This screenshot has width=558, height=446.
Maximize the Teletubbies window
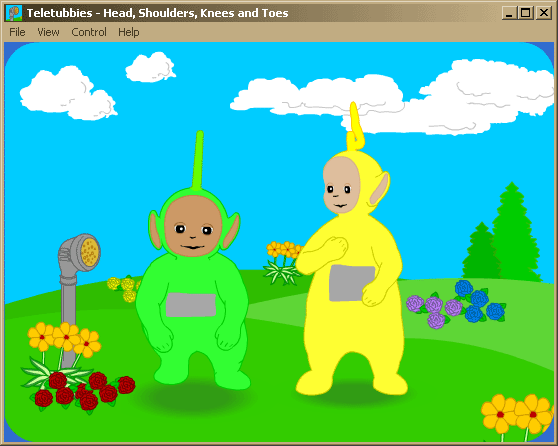(526, 13)
